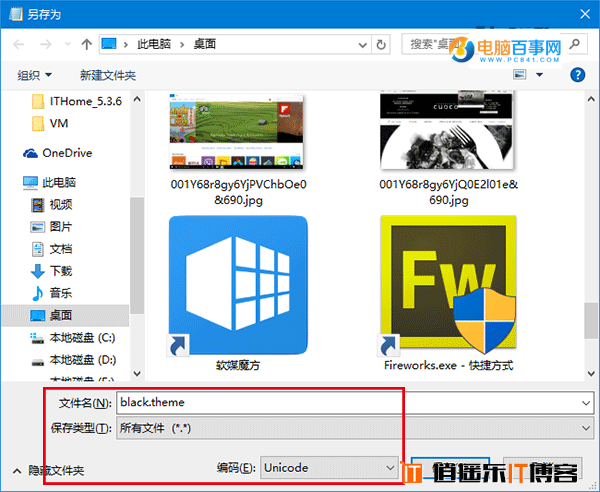Open OneDrive in the navigation pane

pyautogui.click(x=57, y=153)
